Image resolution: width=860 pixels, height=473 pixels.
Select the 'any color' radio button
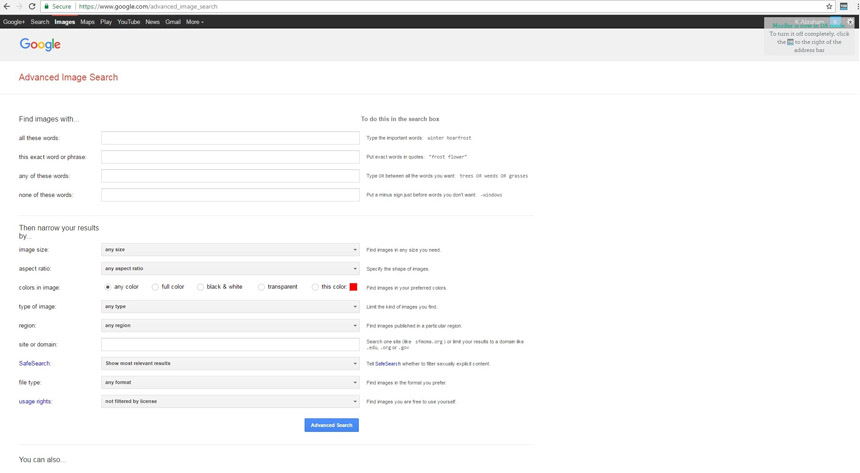[x=108, y=287]
